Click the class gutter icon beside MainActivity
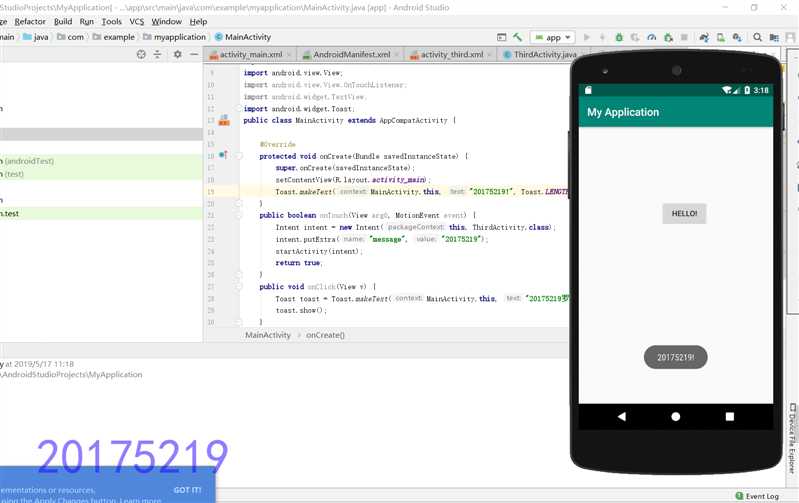Image resolution: width=799 pixels, height=503 pixels. pos(224,121)
